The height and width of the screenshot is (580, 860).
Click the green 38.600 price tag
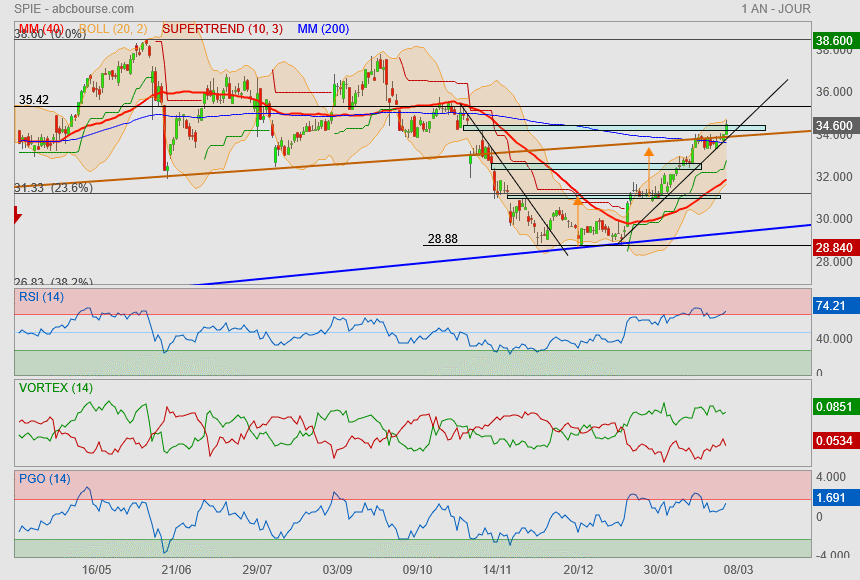tap(834, 41)
